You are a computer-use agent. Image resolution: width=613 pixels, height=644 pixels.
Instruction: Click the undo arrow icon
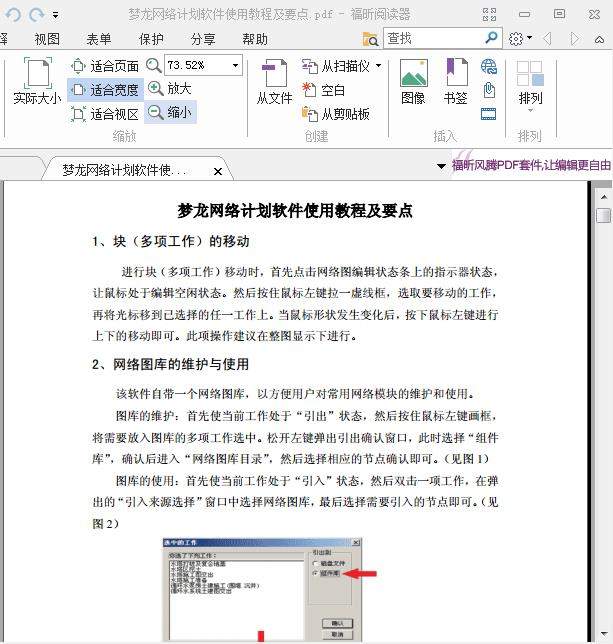tap(13, 15)
